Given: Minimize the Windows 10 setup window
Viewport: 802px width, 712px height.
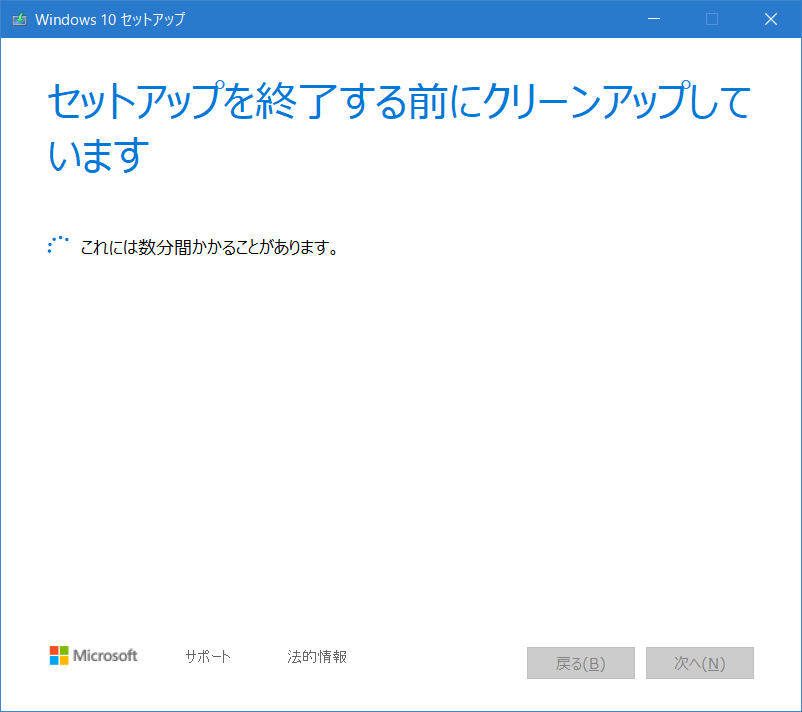Looking at the screenshot, I should point(654,19).
